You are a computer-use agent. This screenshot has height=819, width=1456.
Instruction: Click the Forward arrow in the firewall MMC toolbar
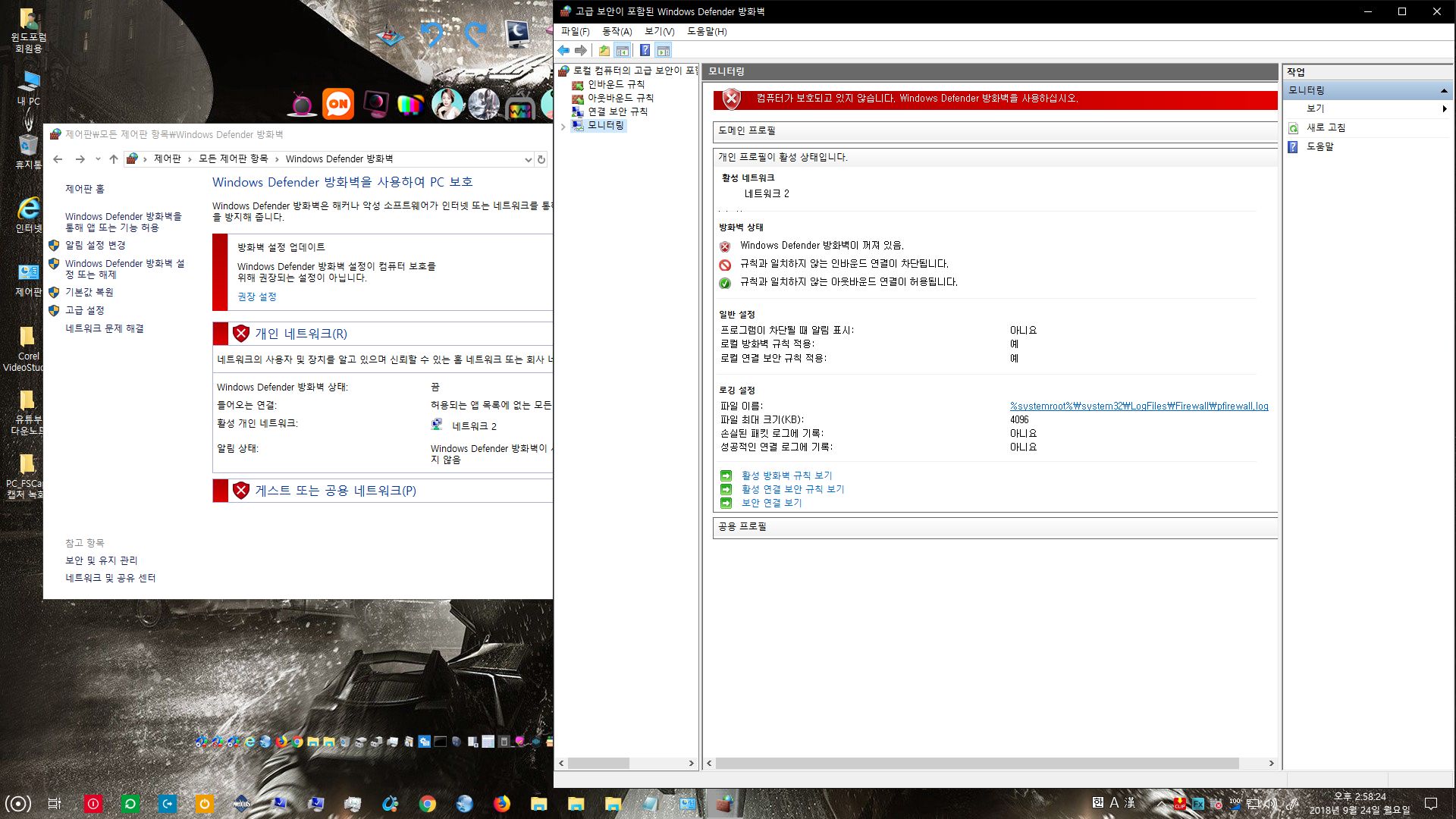point(581,51)
